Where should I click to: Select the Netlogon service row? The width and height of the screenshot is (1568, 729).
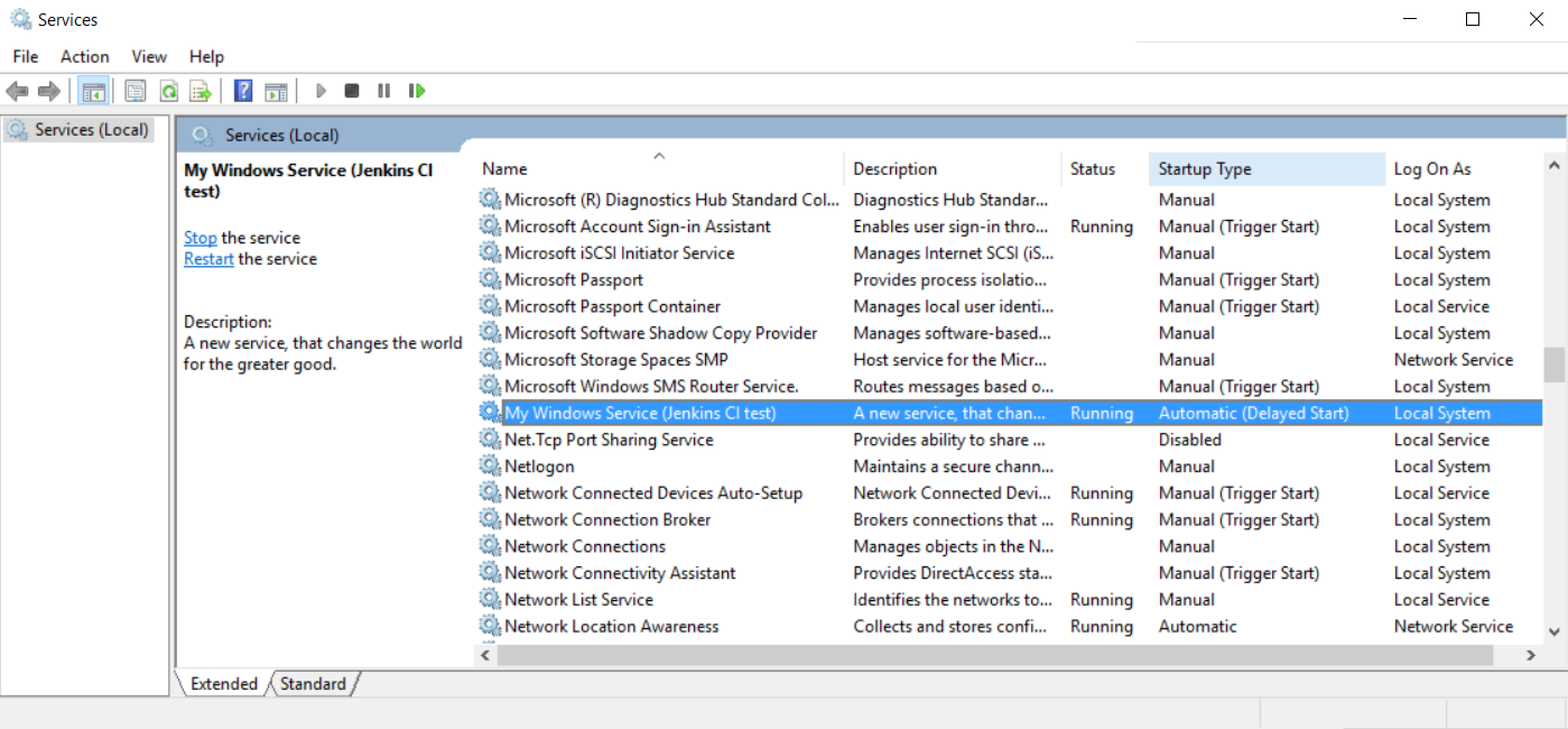[539, 467]
